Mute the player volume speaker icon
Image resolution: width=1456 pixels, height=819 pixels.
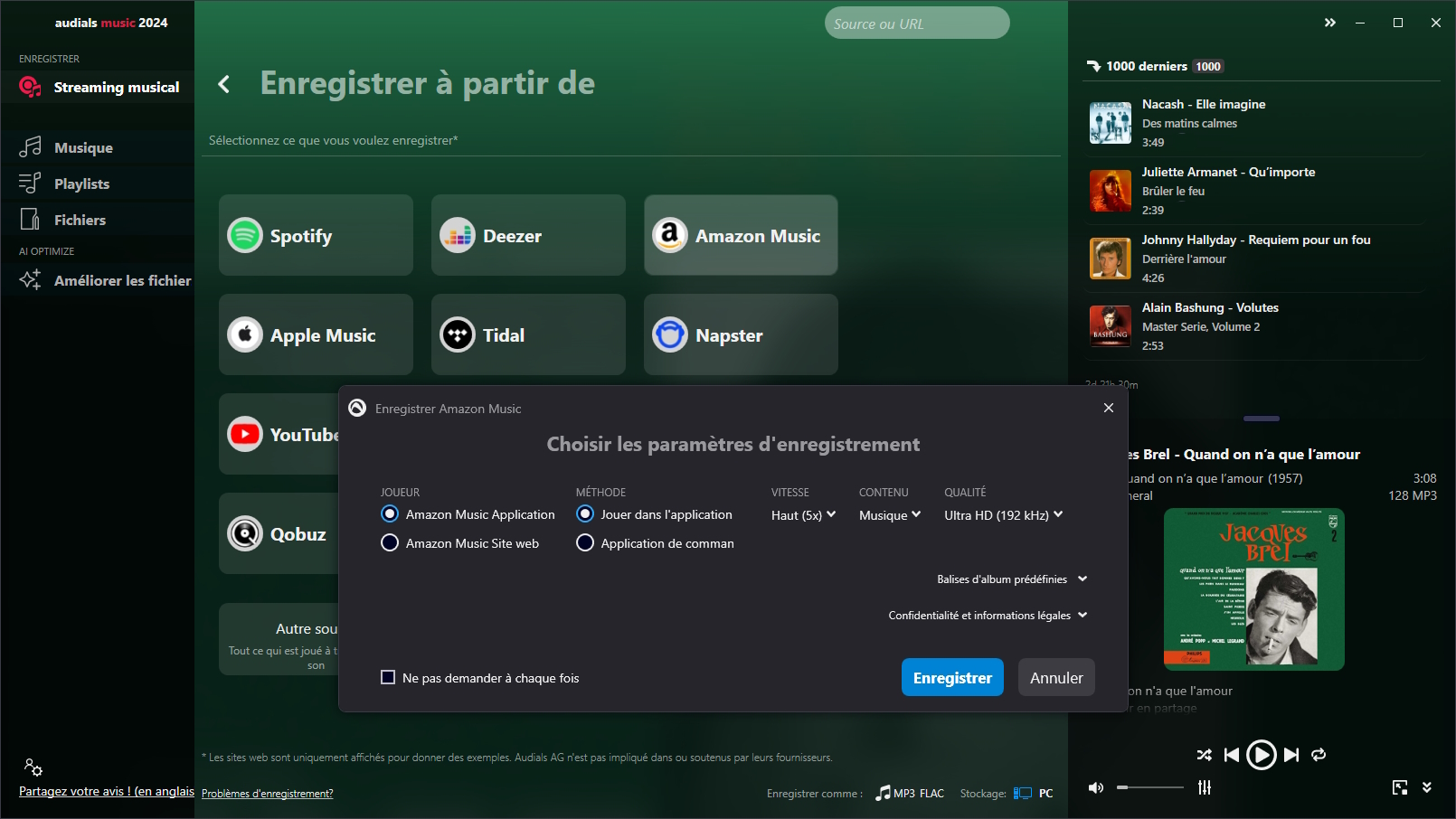pos(1096,787)
